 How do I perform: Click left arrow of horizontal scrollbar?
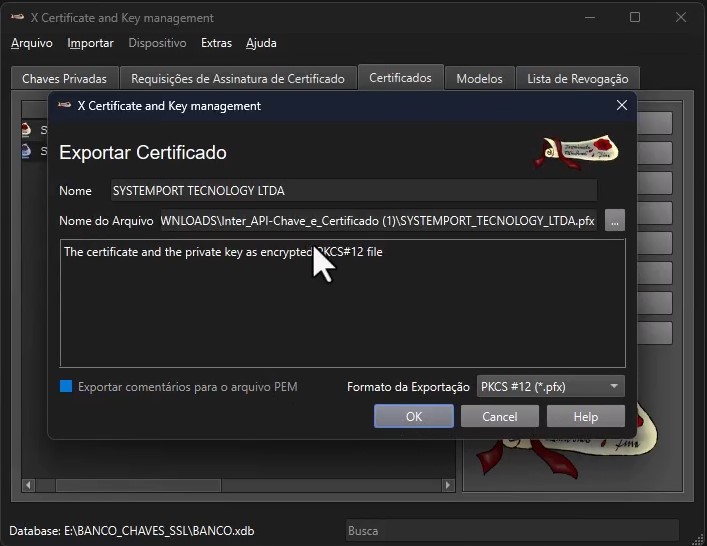28,485
